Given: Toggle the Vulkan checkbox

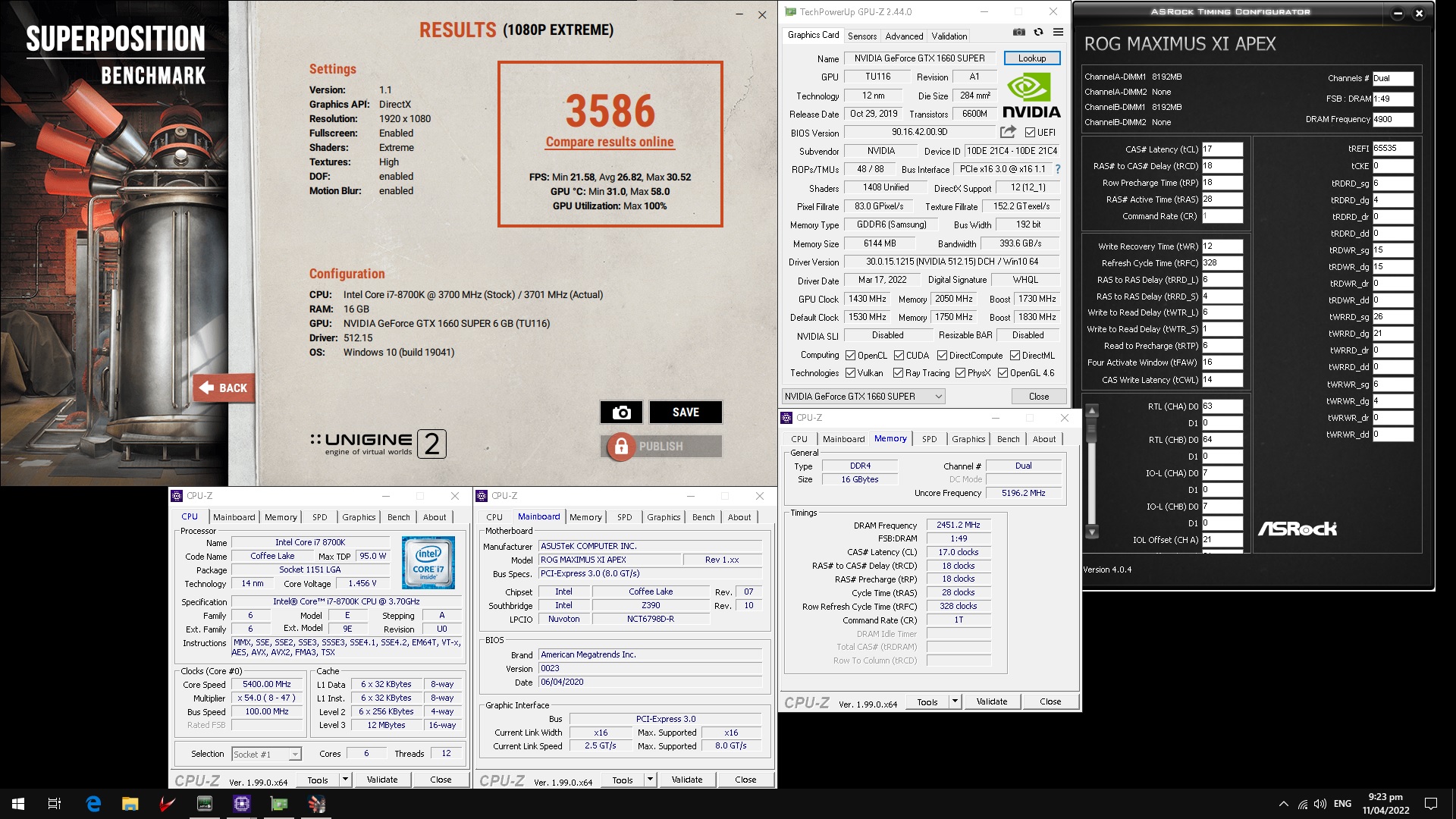Looking at the screenshot, I should tap(851, 373).
